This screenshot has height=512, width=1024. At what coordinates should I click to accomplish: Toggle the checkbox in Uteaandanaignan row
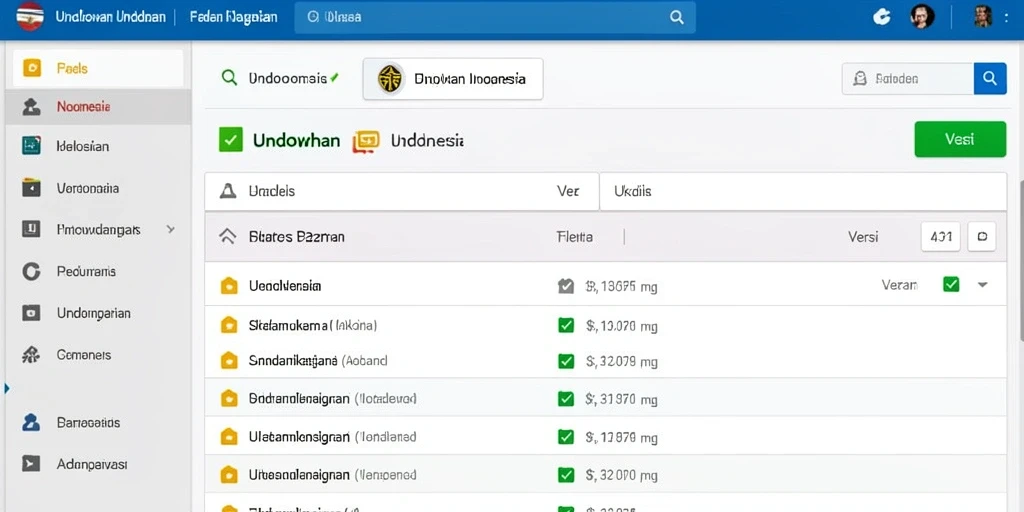click(x=566, y=475)
